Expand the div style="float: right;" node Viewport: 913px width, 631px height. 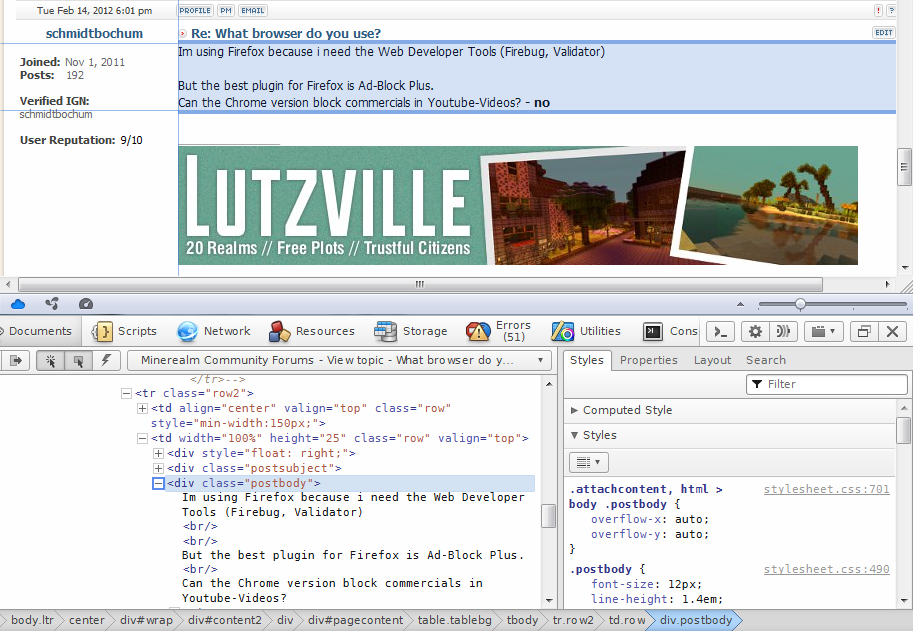point(158,453)
